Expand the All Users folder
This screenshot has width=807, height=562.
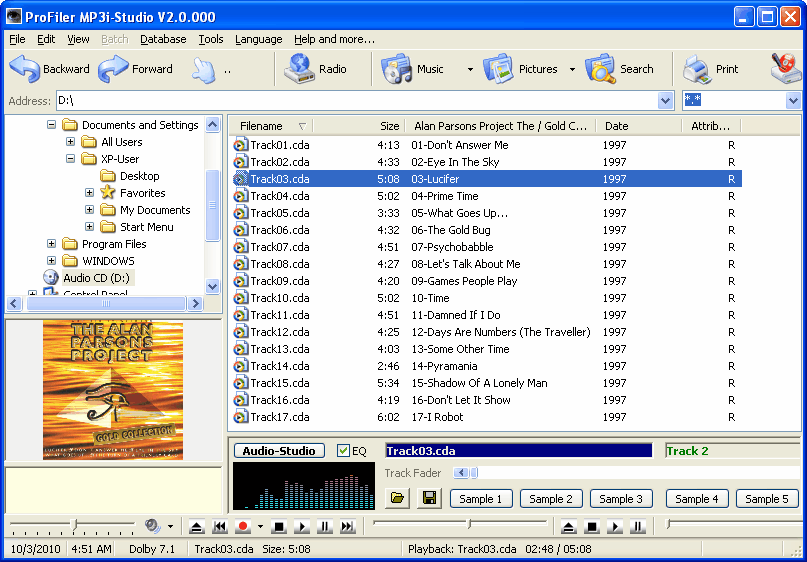coord(71,142)
